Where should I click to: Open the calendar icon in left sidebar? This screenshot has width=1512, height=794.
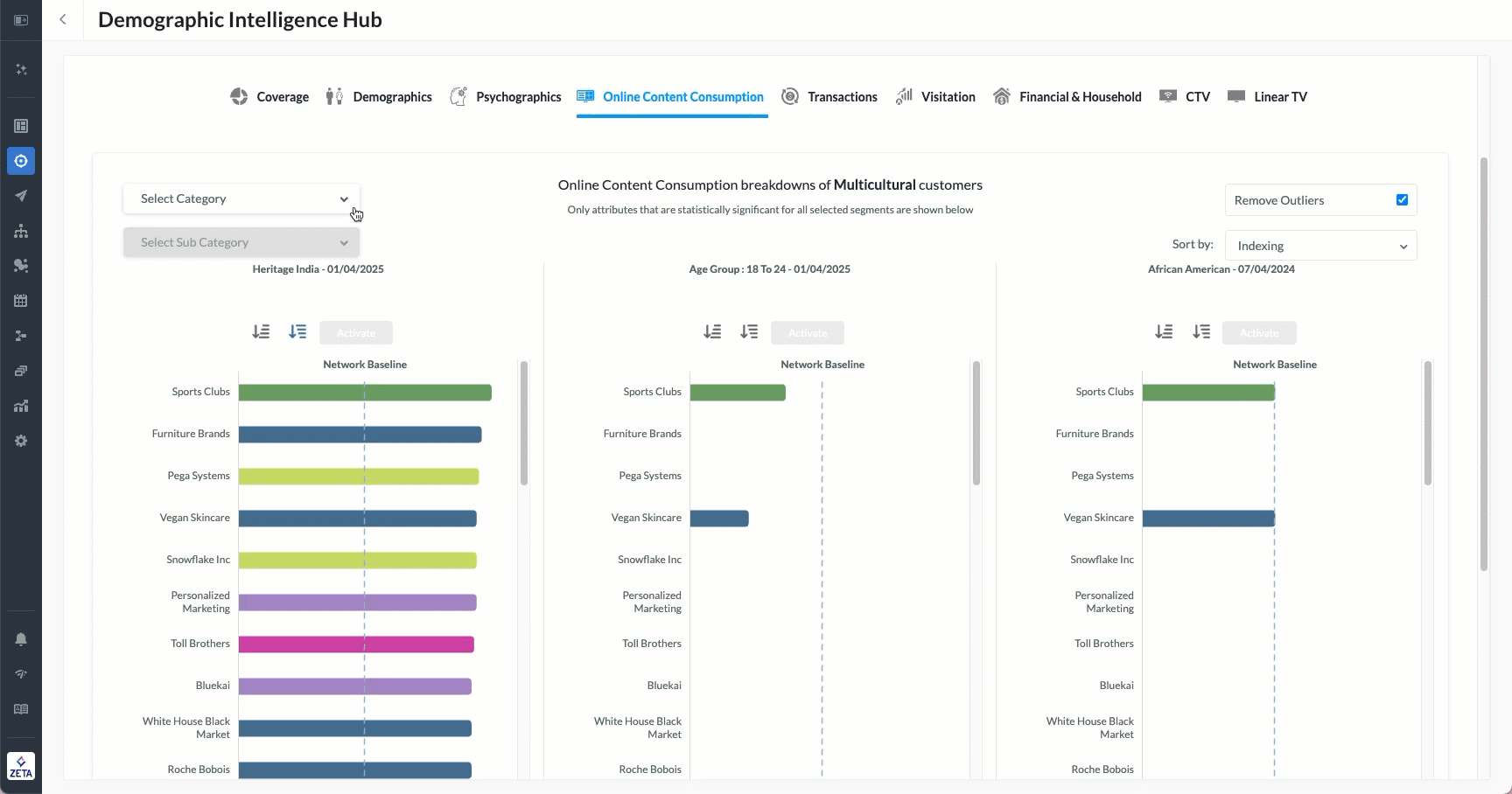pos(21,301)
